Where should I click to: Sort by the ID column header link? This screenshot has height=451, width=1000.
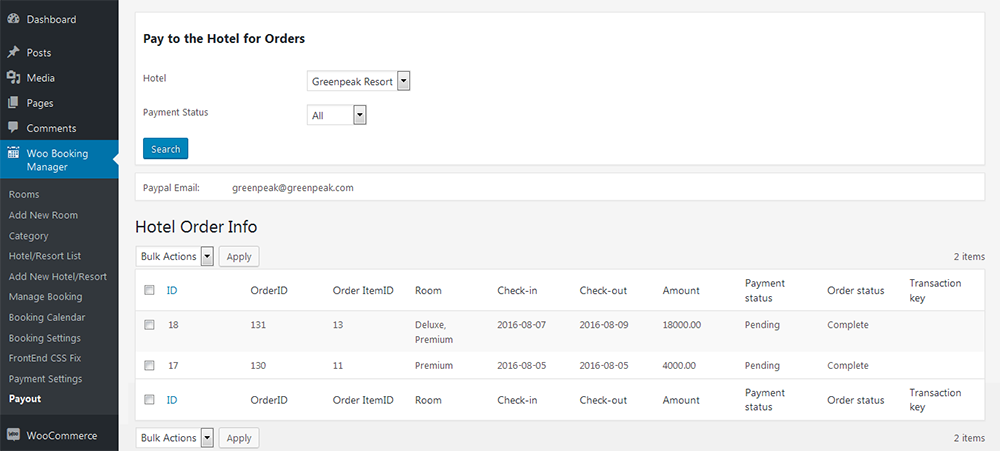click(x=172, y=290)
